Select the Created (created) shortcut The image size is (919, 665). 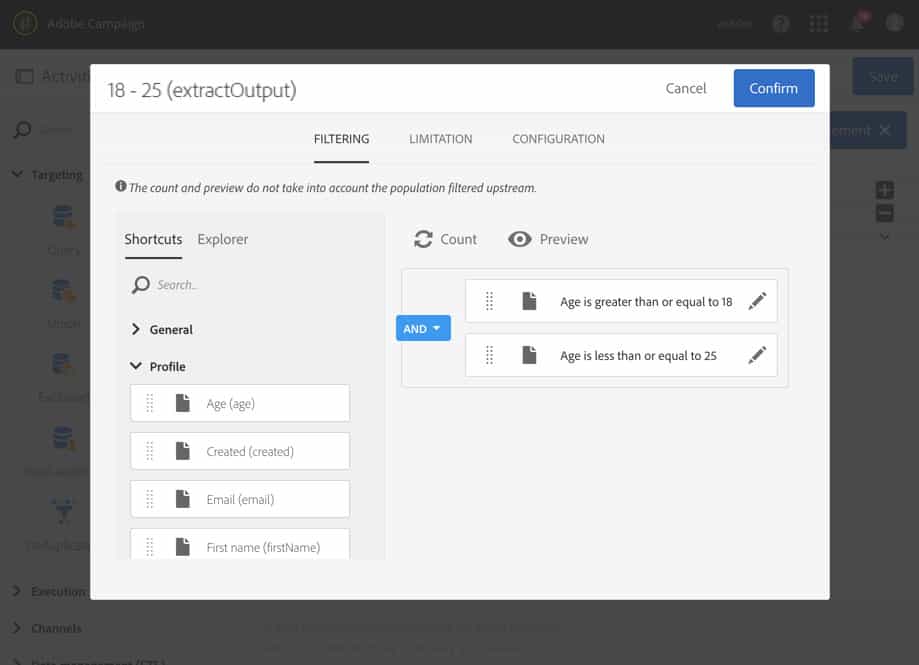coord(240,452)
